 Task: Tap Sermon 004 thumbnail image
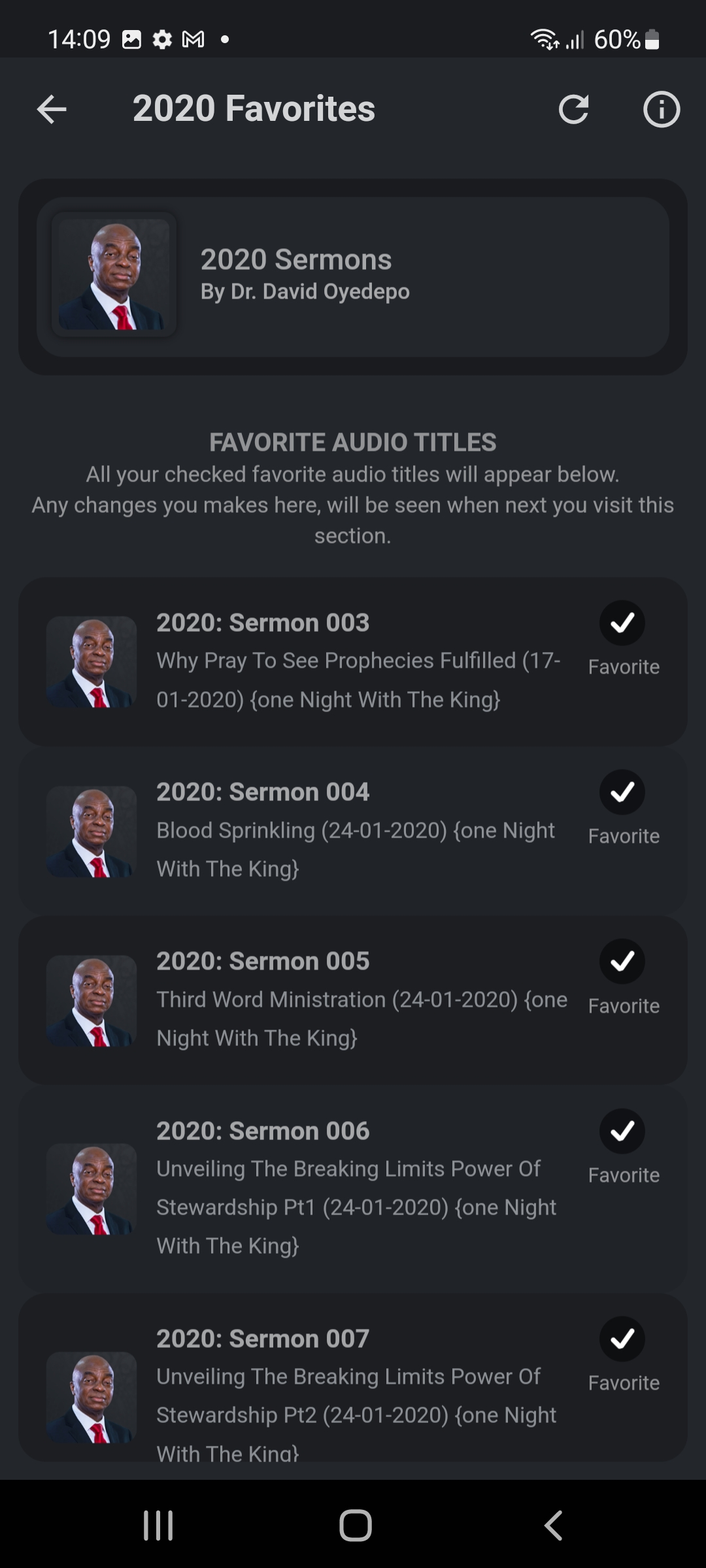click(92, 831)
